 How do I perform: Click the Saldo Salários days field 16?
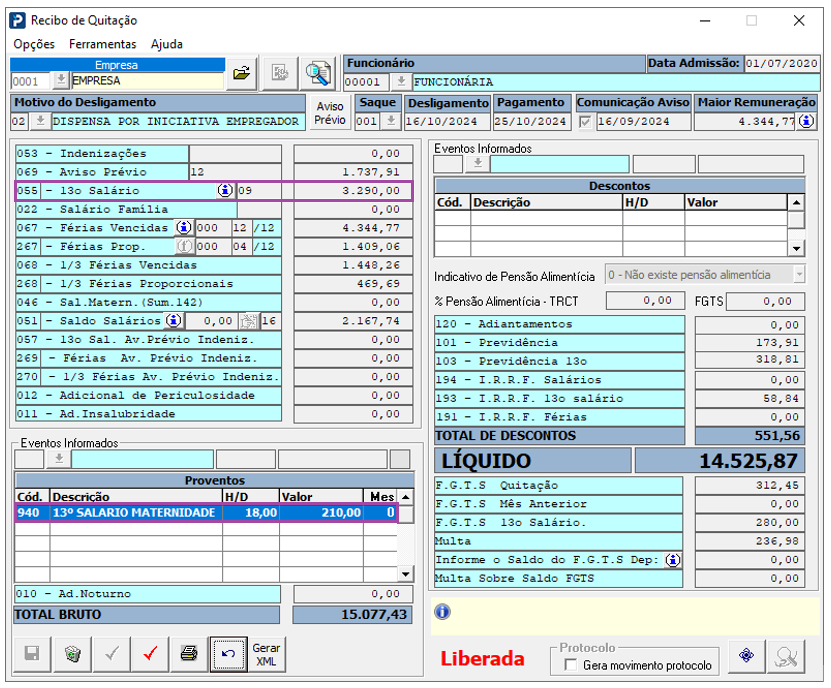270,321
